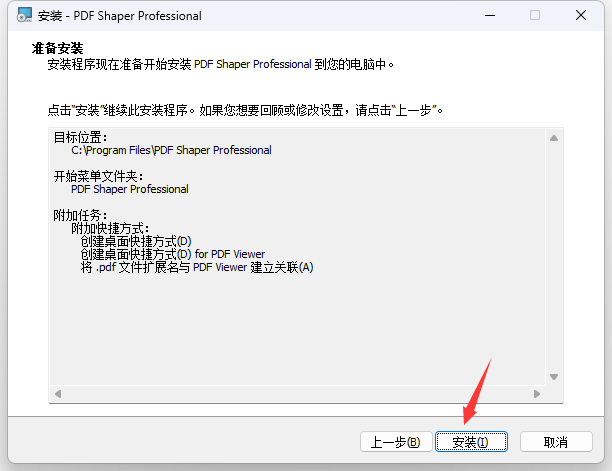This screenshot has height=471, width=612.
Task: Click the 目标位置 label in summary
Action: click(80, 137)
